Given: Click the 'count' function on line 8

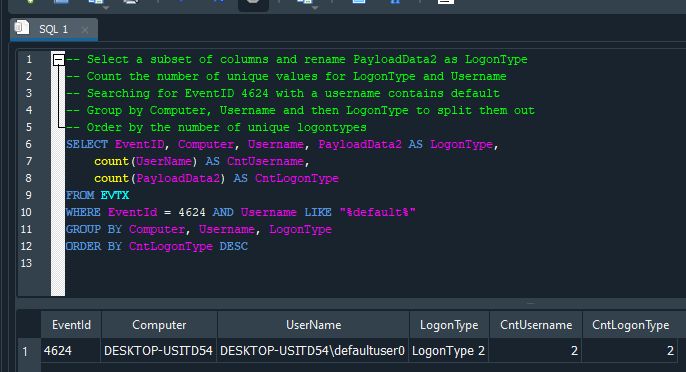Looking at the screenshot, I should [x=111, y=178].
